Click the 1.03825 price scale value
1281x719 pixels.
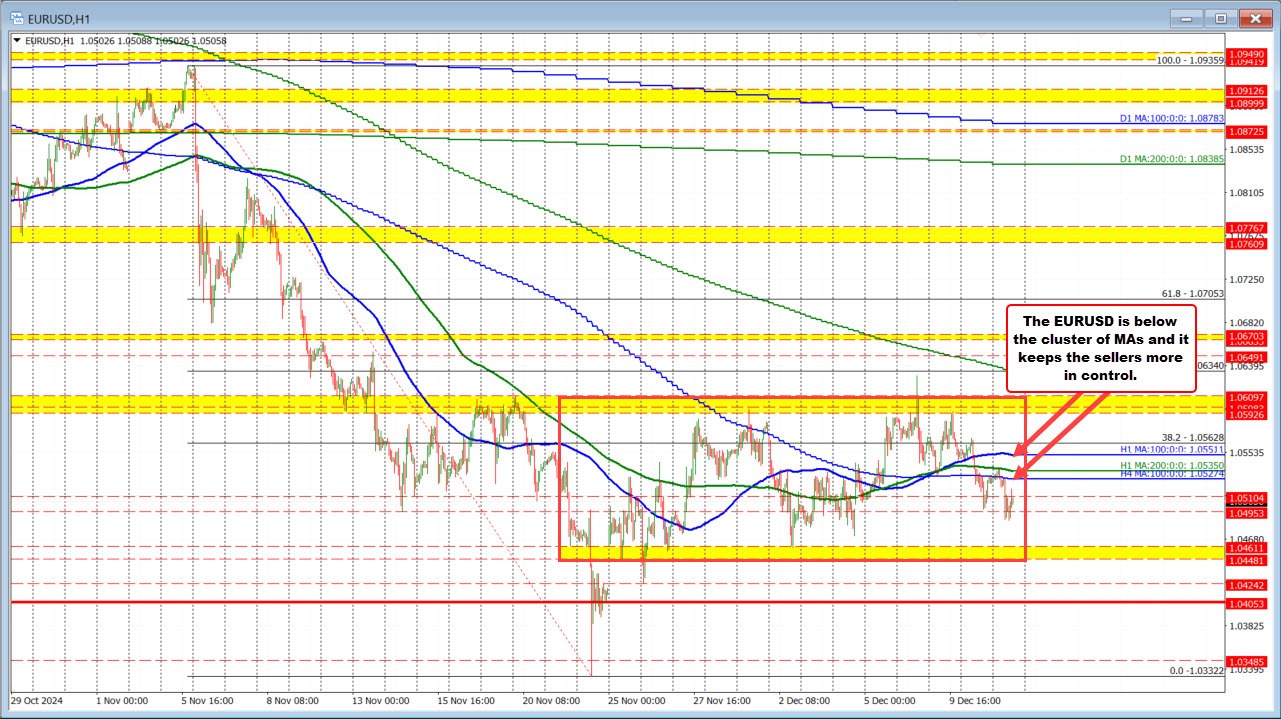tap(1248, 626)
